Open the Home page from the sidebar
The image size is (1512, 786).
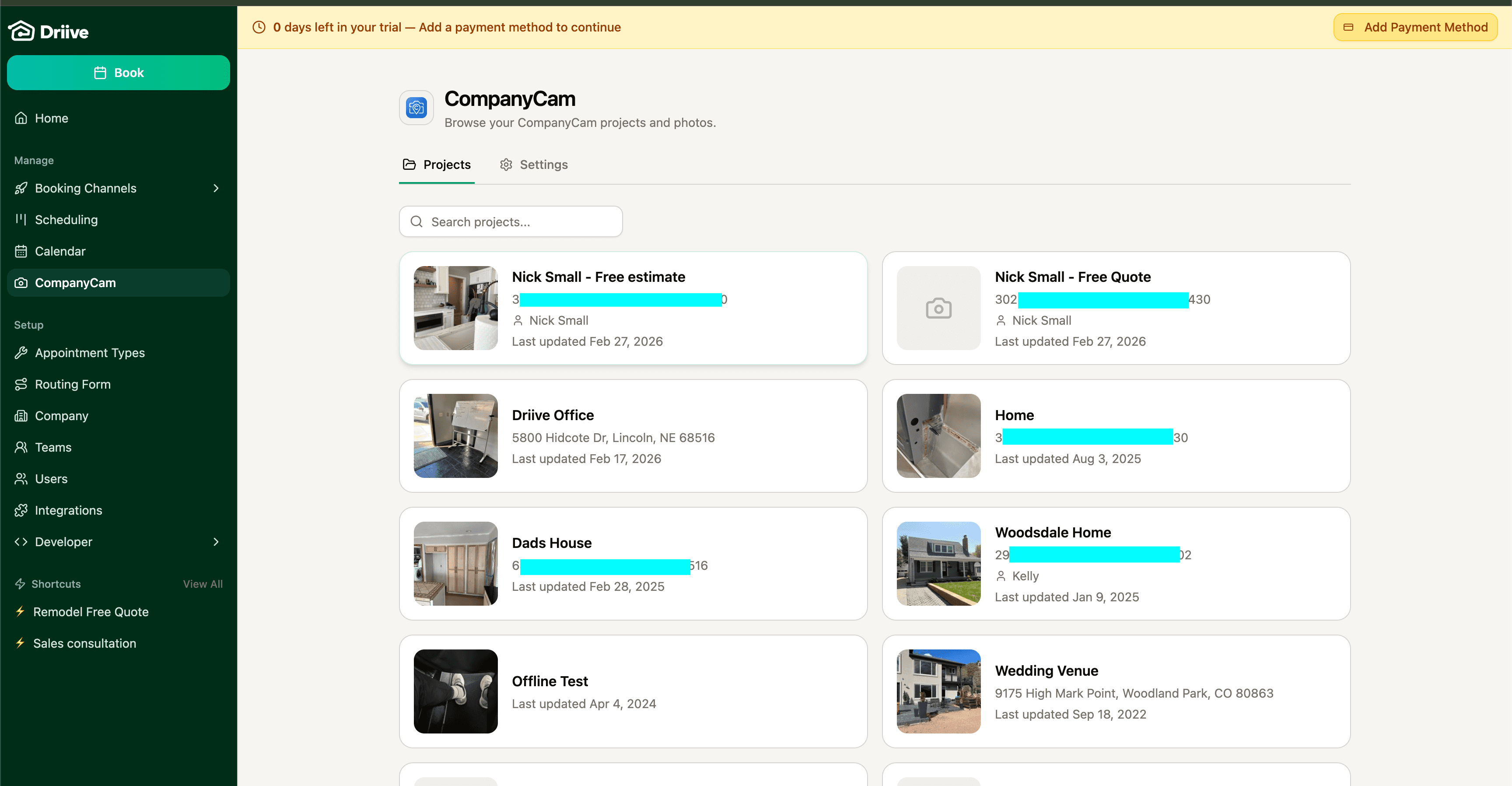pyautogui.click(x=52, y=118)
